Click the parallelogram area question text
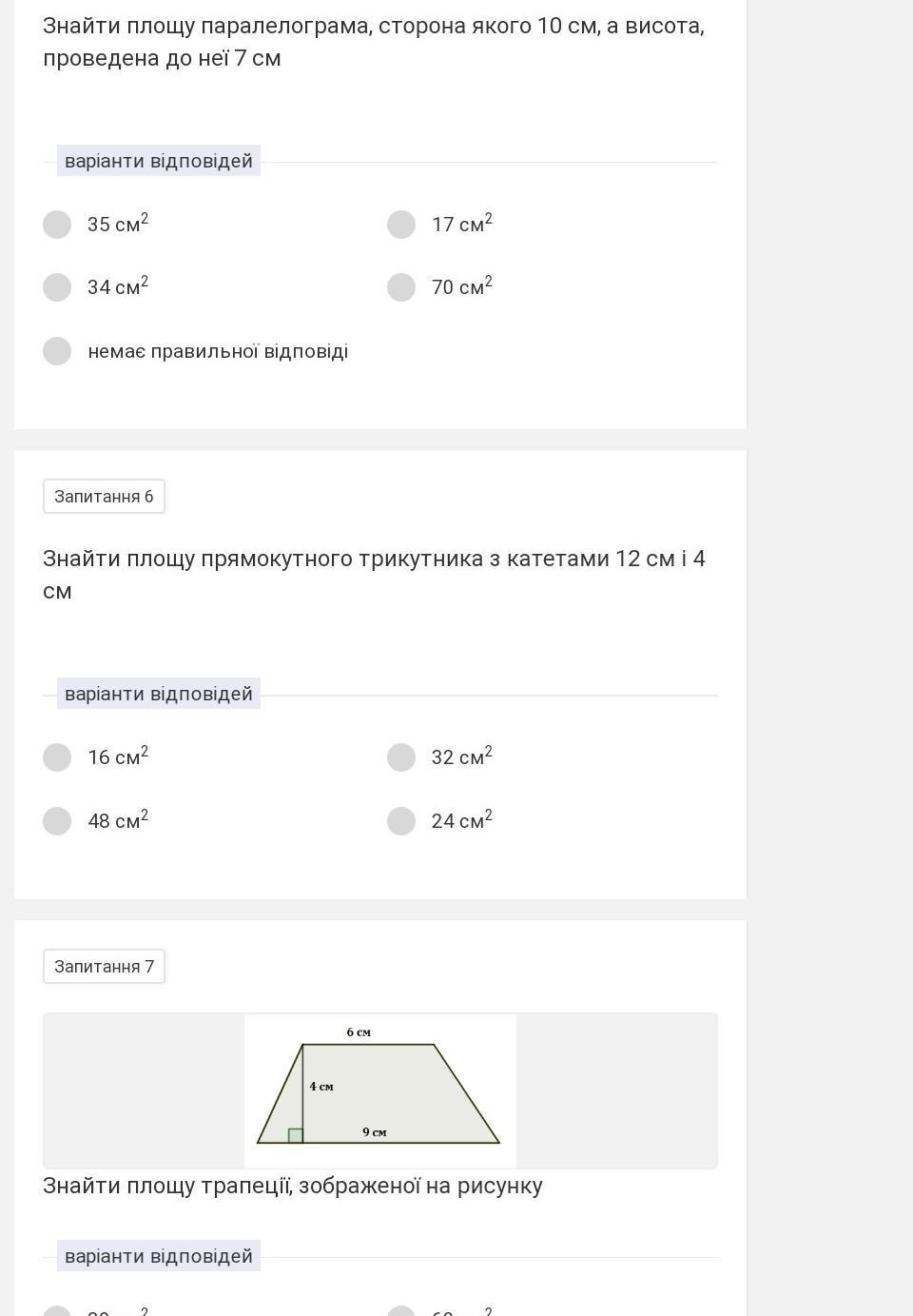913x1316 pixels. 374,42
